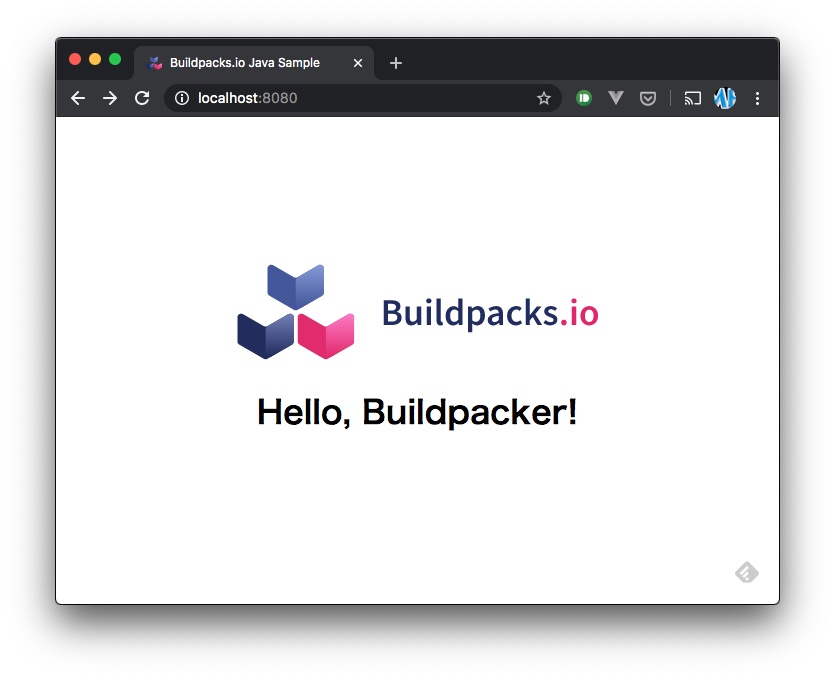This screenshot has width=835, height=678.
Task: Click the Feedly icon at page corner
Action: 747,573
